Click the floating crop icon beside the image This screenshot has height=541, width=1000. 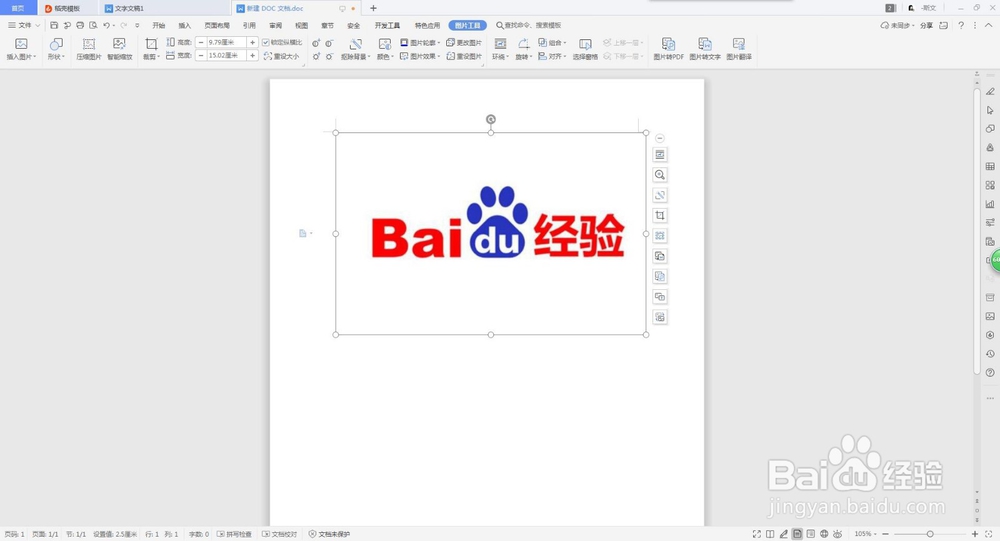[660, 216]
